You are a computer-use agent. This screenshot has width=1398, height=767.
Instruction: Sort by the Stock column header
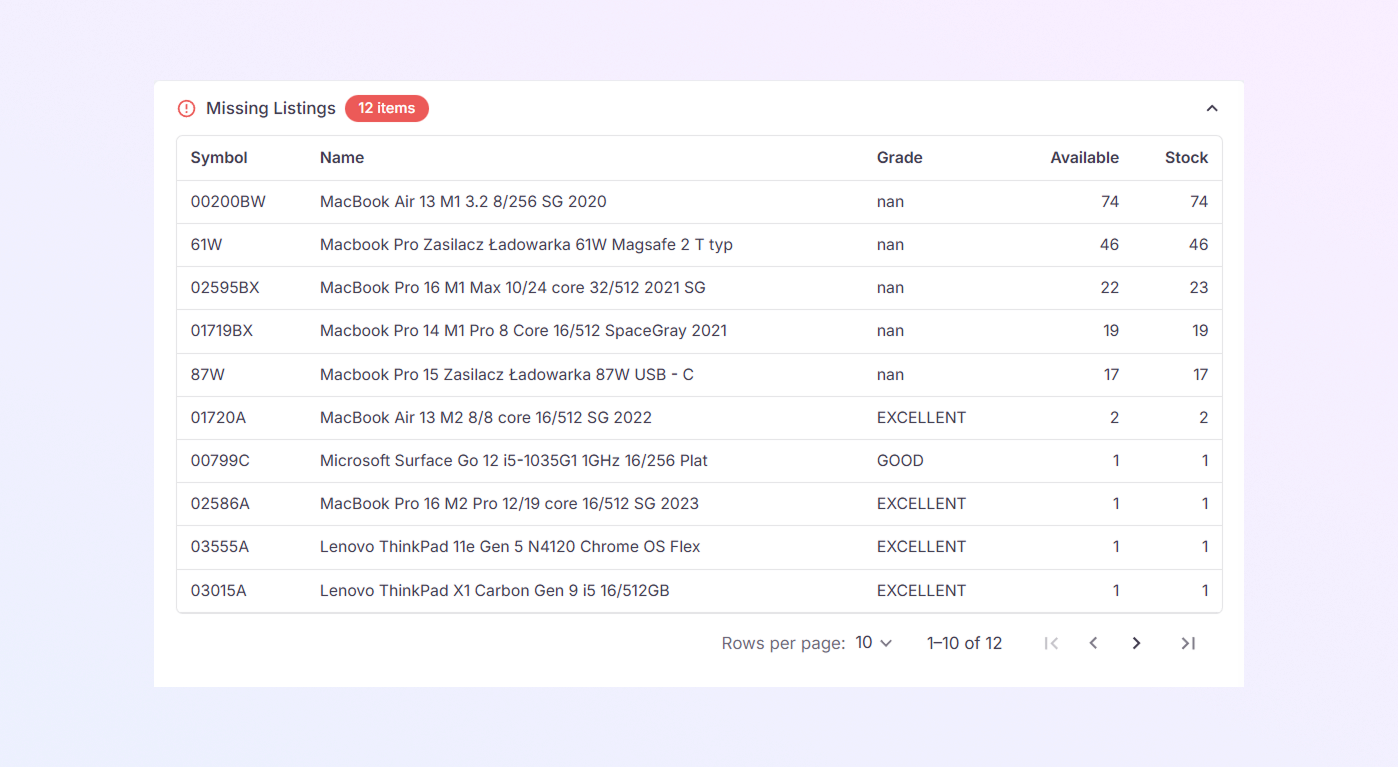click(x=1186, y=158)
